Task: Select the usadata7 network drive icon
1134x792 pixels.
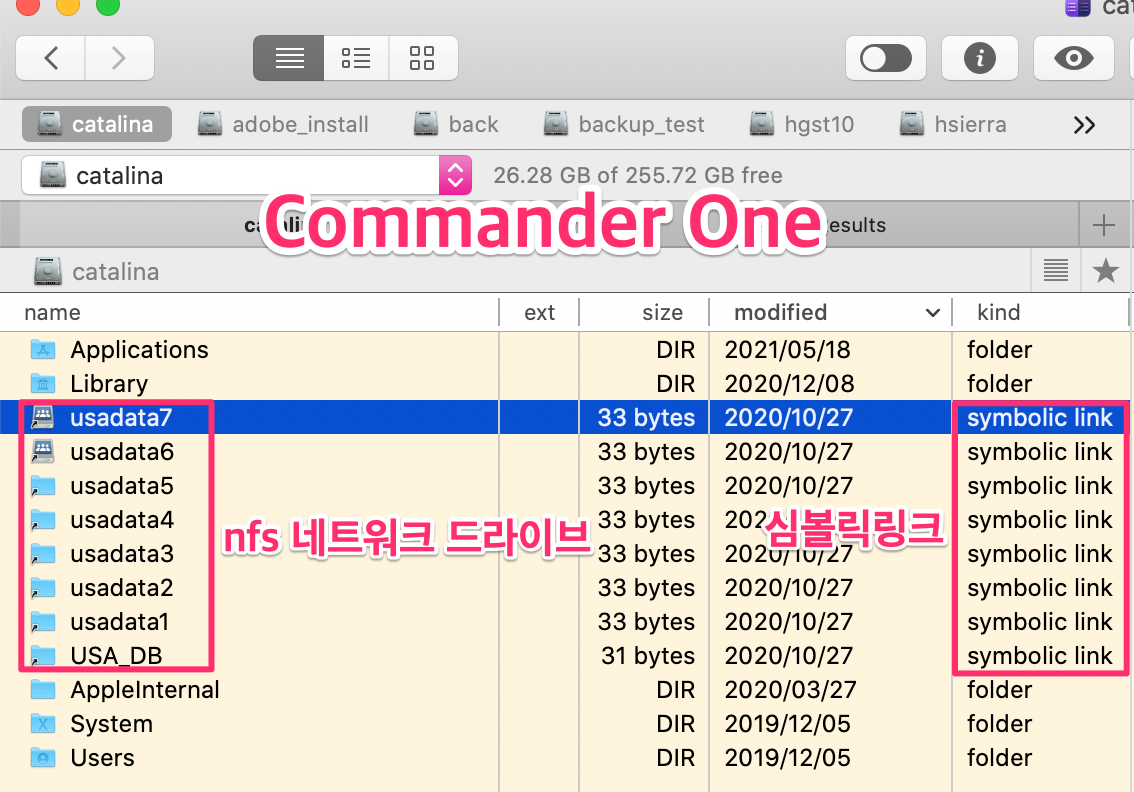Action: tap(43, 417)
